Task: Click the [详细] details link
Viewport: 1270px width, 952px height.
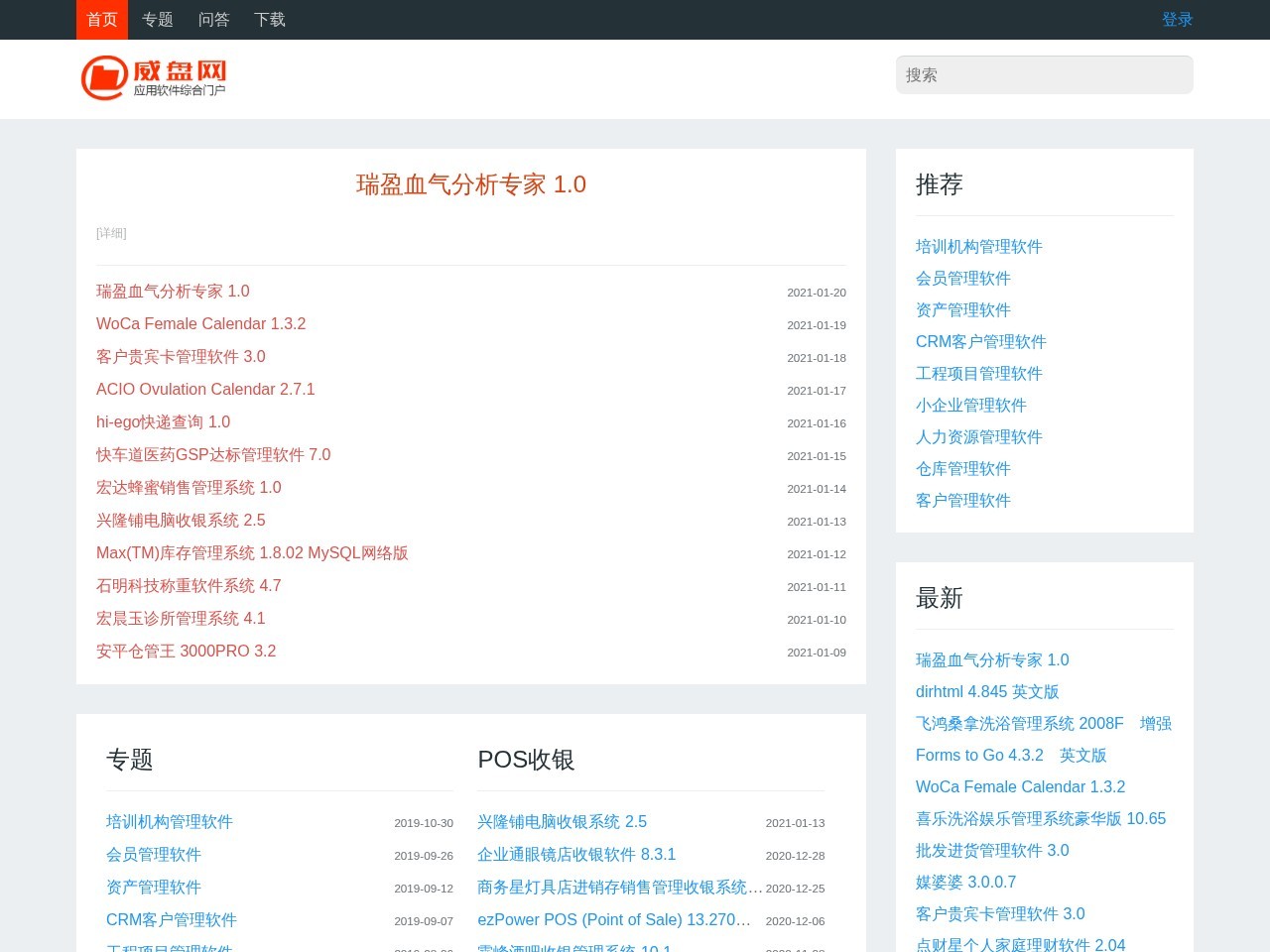Action: (x=111, y=233)
